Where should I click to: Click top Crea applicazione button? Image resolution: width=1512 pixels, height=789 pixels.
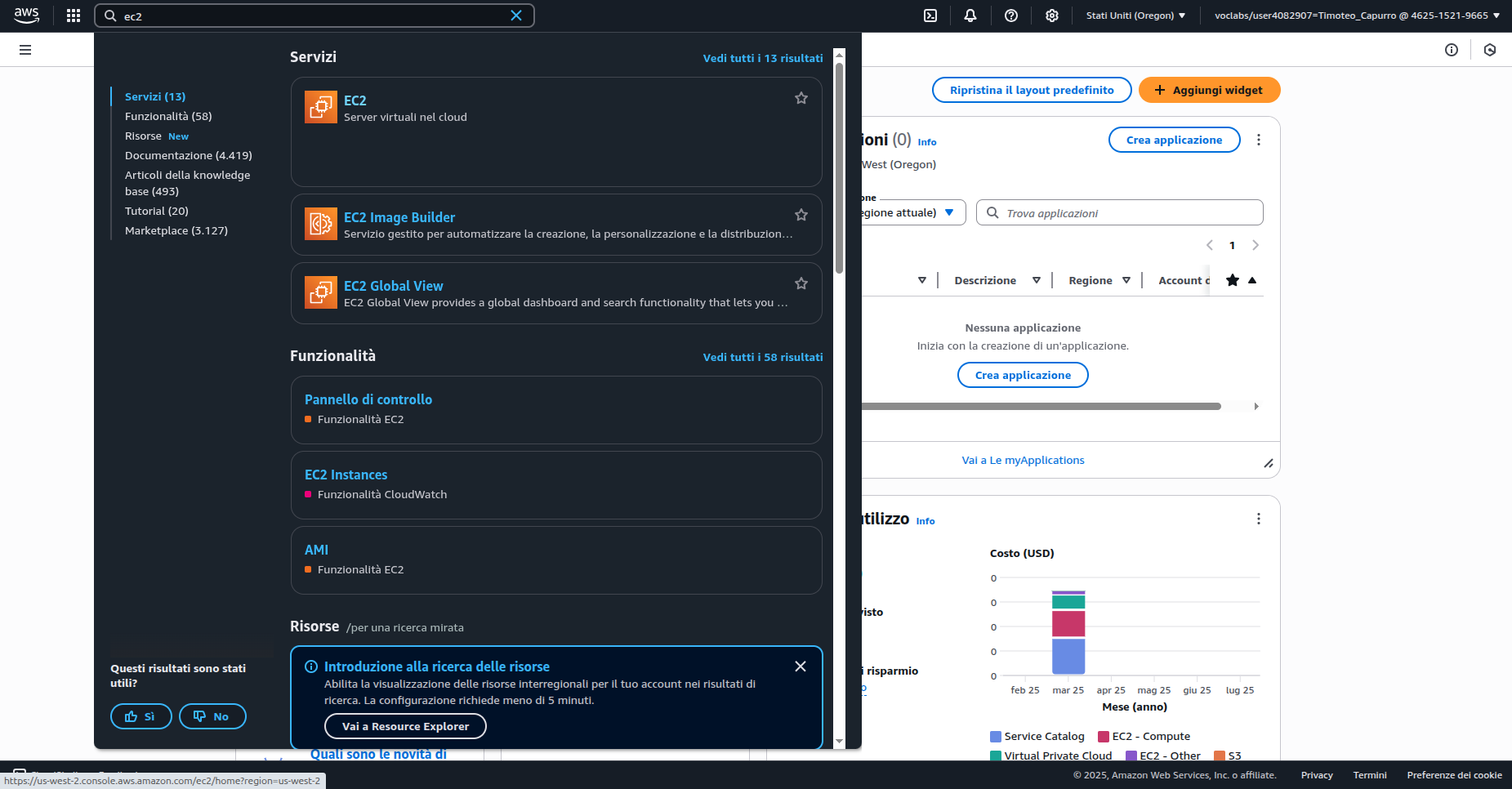(1174, 140)
